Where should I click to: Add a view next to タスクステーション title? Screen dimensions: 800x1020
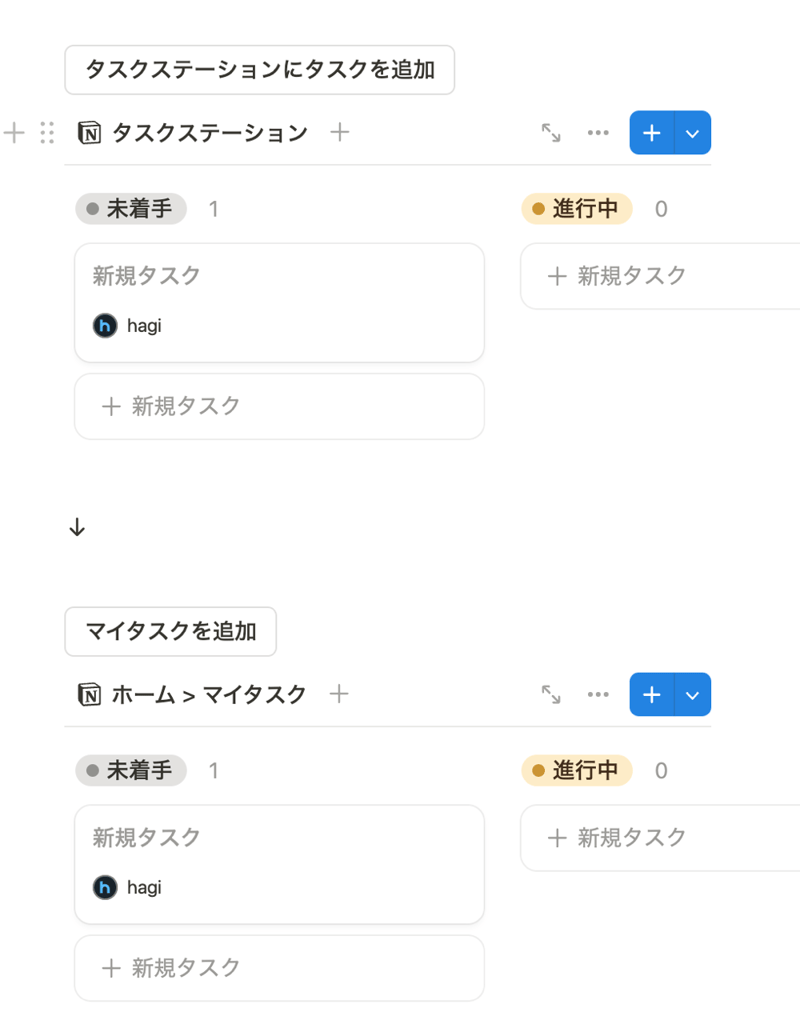(340, 133)
